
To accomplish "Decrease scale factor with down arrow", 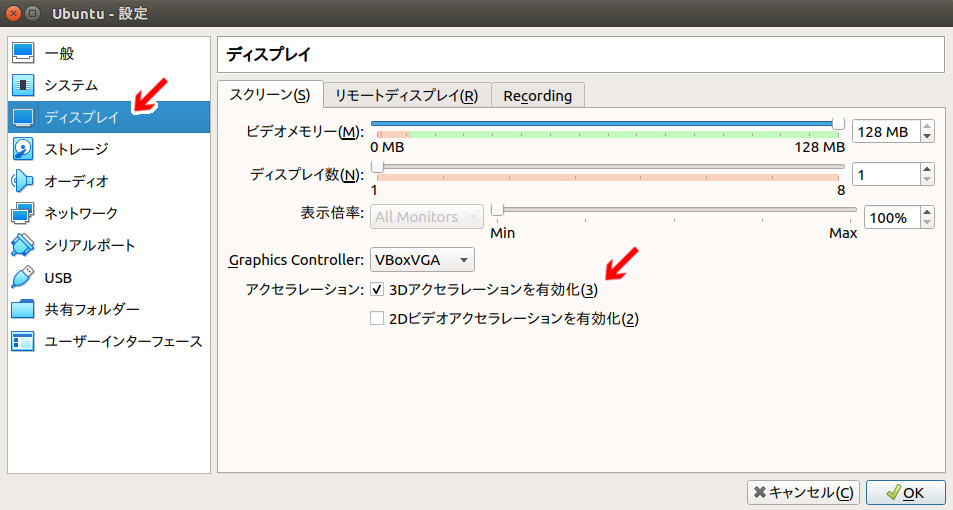I will click(927, 223).
